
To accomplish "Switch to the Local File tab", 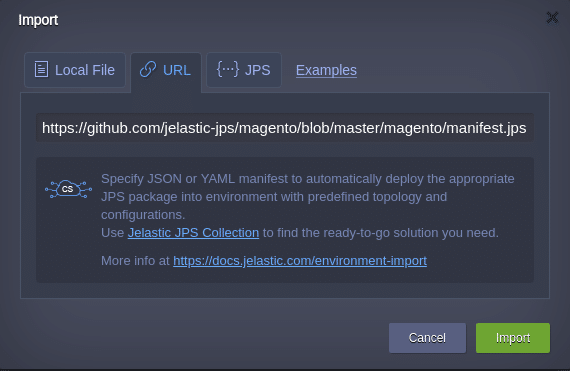I will click(x=75, y=70).
